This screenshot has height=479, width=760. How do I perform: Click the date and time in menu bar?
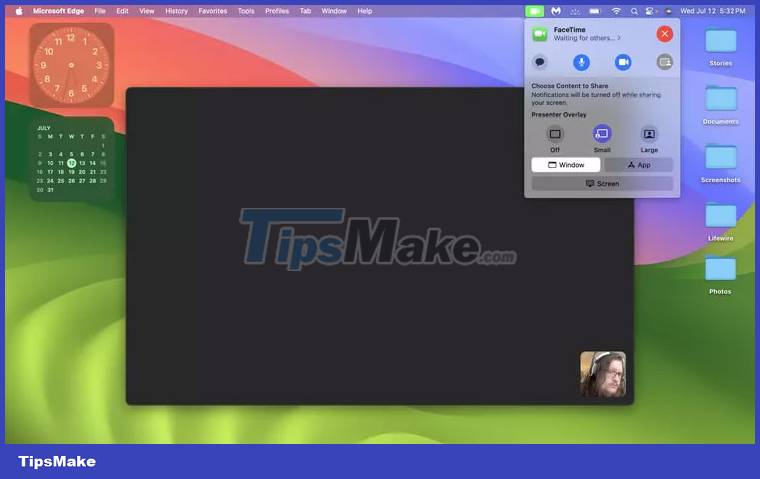(712, 11)
